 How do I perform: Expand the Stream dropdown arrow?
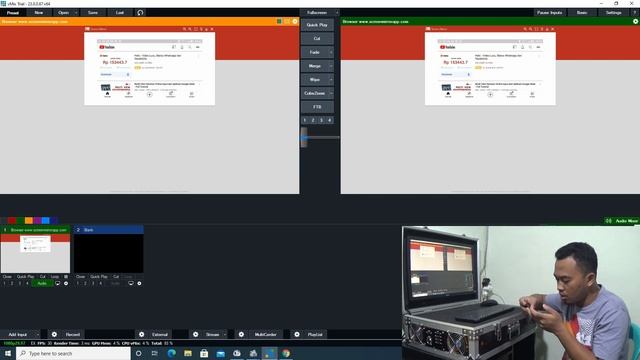[x=224, y=334]
